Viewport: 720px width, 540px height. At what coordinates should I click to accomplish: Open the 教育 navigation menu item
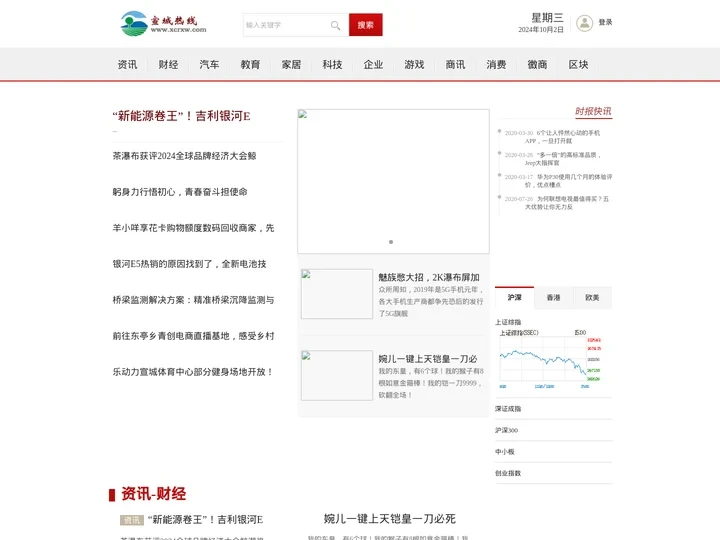250,65
